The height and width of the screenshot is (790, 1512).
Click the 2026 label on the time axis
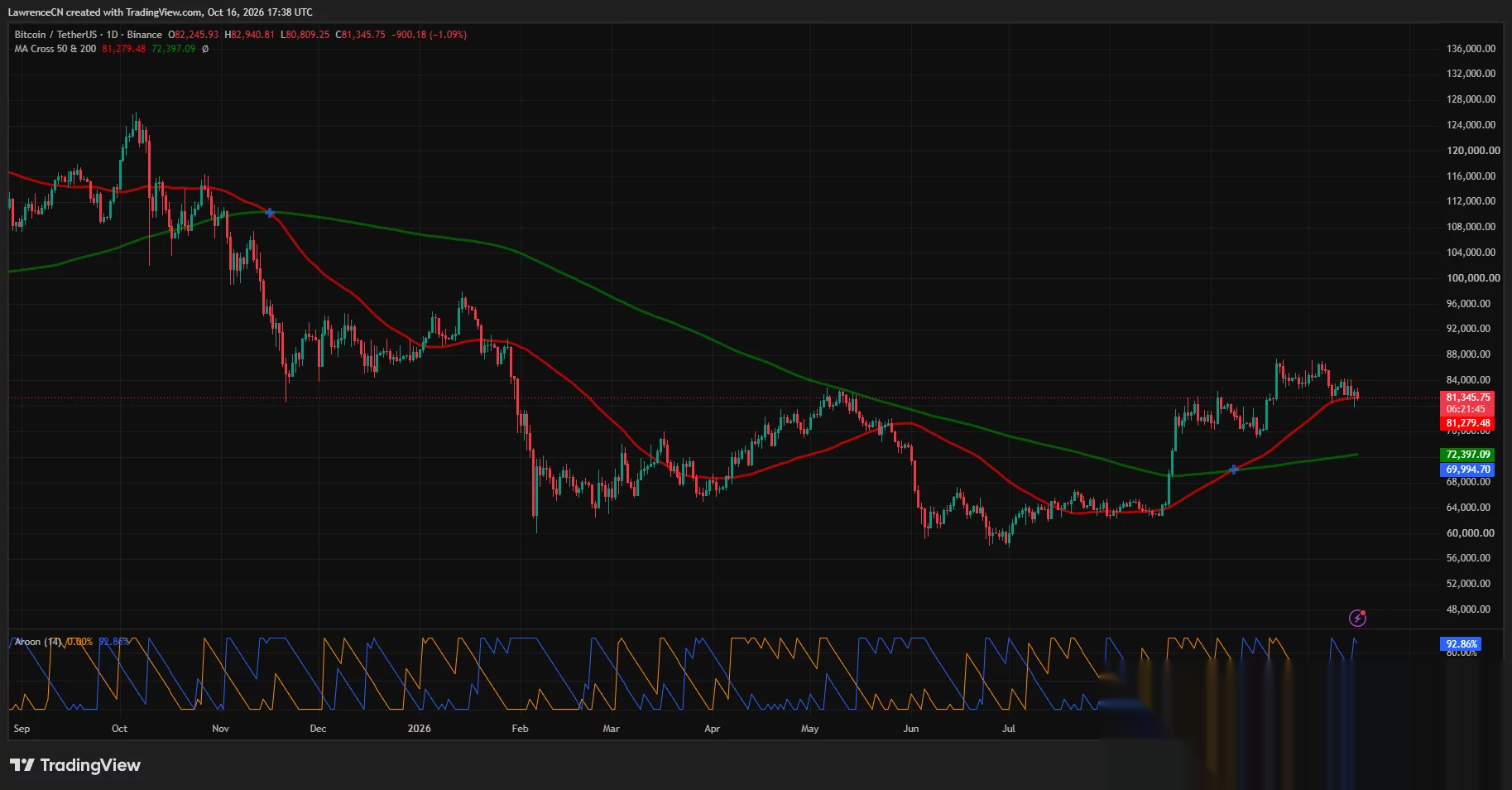420,729
